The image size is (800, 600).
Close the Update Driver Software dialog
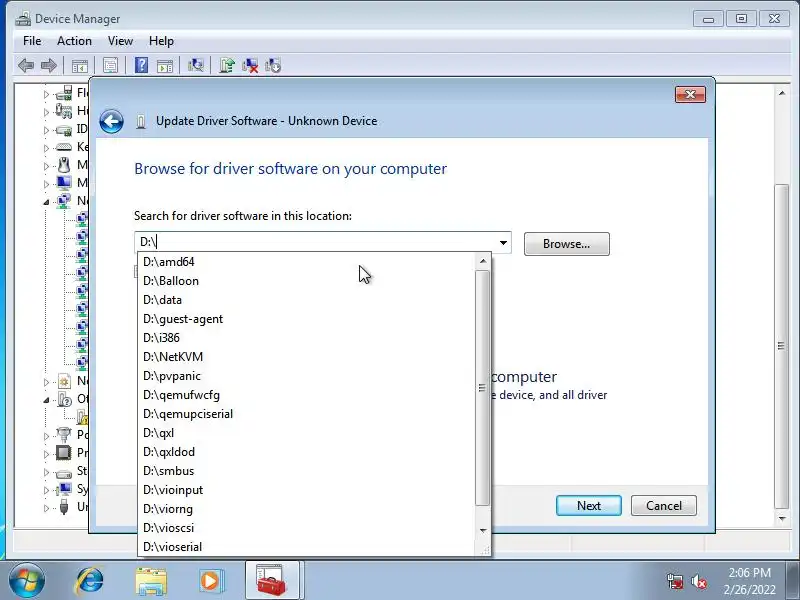click(690, 94)
